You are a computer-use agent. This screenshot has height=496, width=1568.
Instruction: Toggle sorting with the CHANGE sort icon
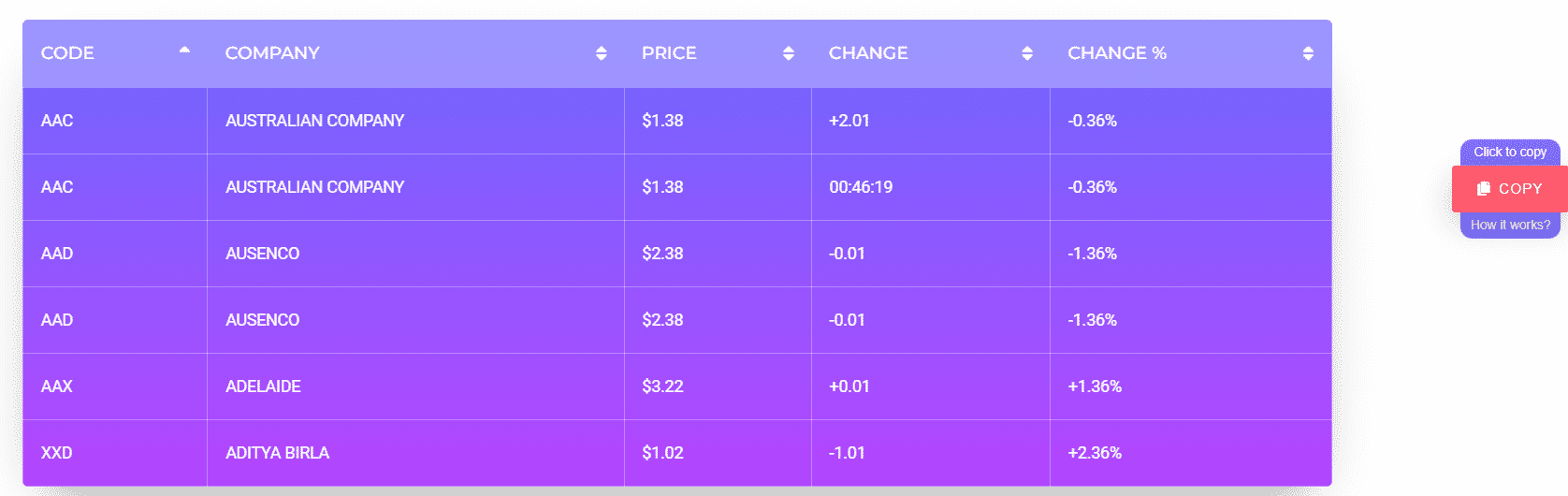coord(1026,53)
